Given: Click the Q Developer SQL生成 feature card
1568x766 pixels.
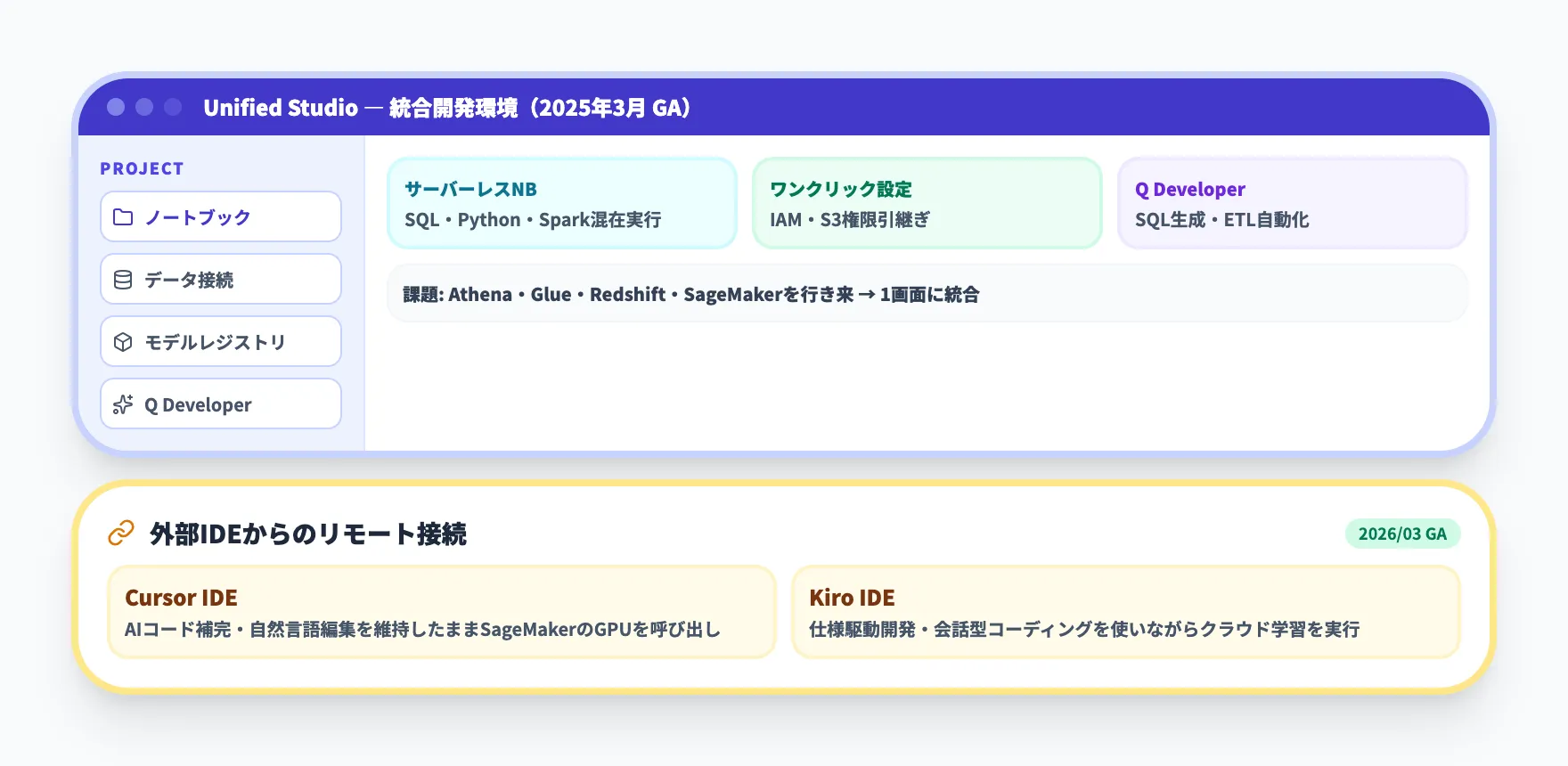Looking at the screenshot, I should [1292, 203].
